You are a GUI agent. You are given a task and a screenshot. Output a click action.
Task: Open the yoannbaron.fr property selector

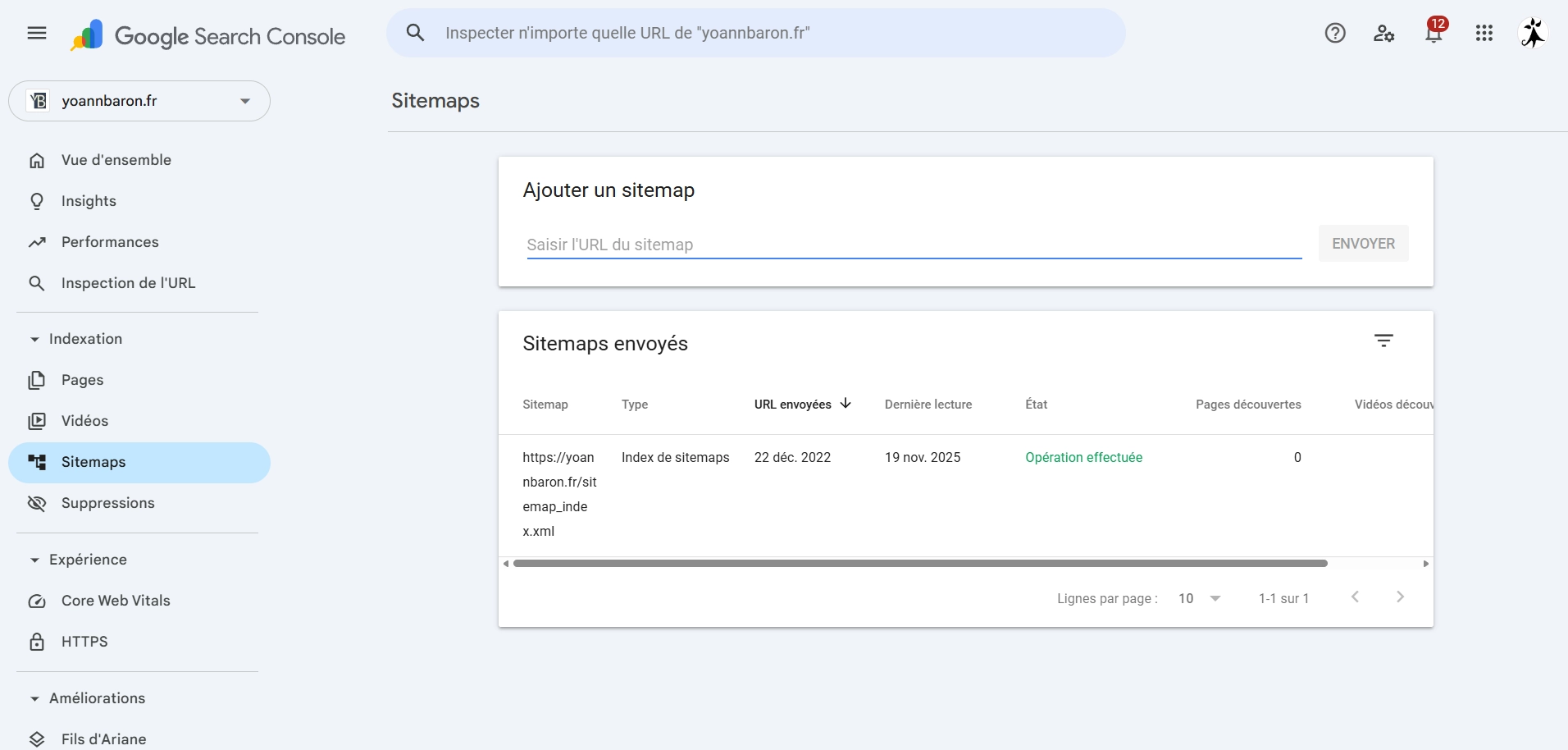(139, 101)
